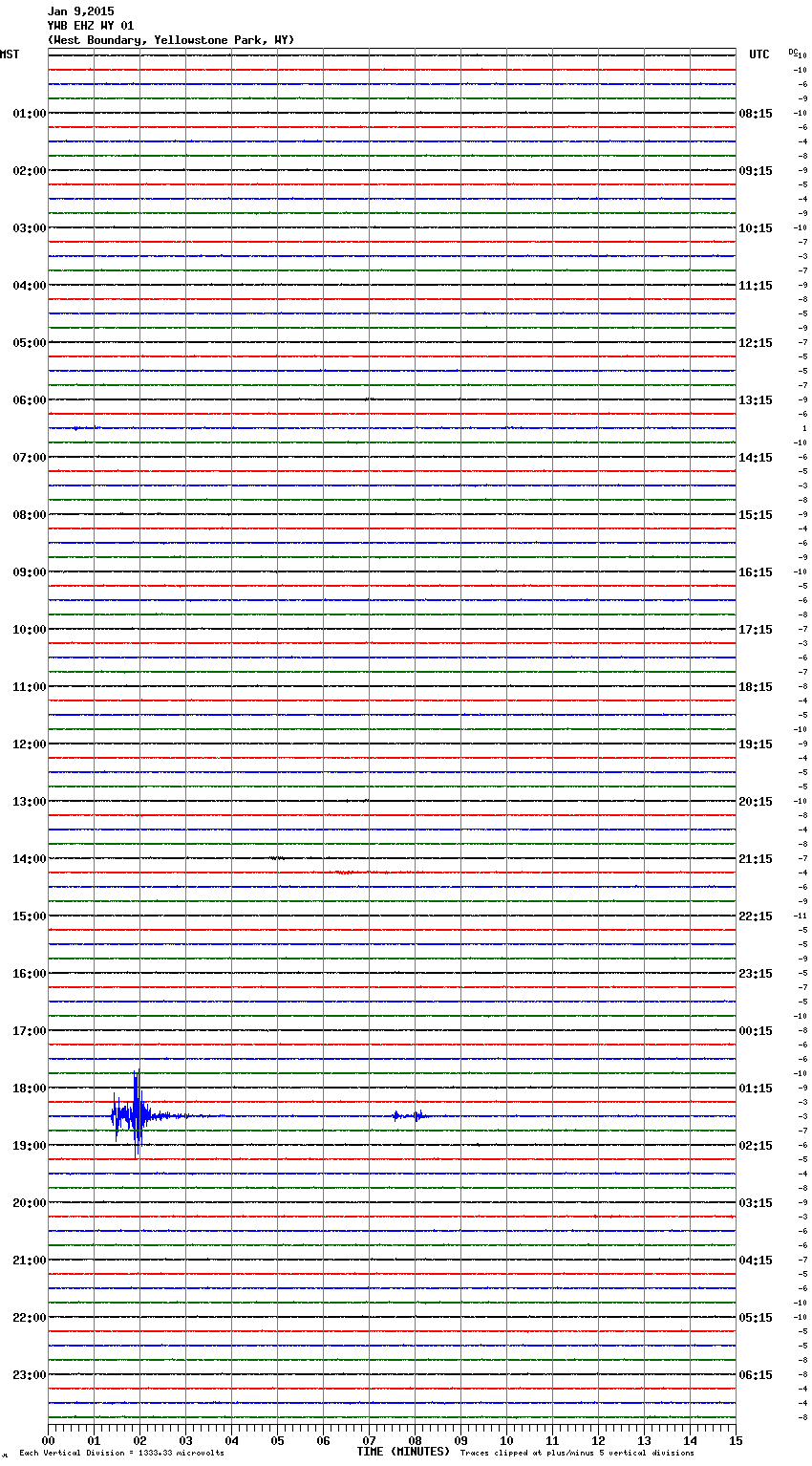Click the "Each Vertical Division = 1333.33 microvolts" note
The height and width of the screenshot is (1466, 812).
[x=121, y=1454]
